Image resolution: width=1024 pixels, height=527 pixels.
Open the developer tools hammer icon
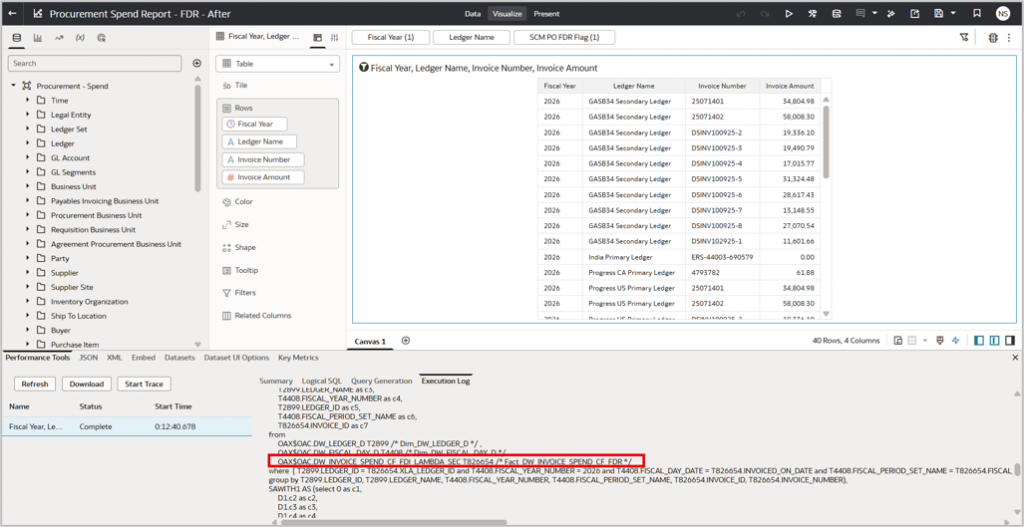[x=812, y=13]
